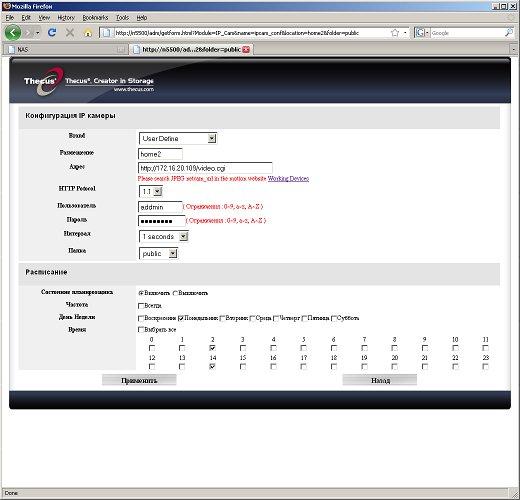
Task: Open the folder dropdown showing public
Action: point(158,254)
